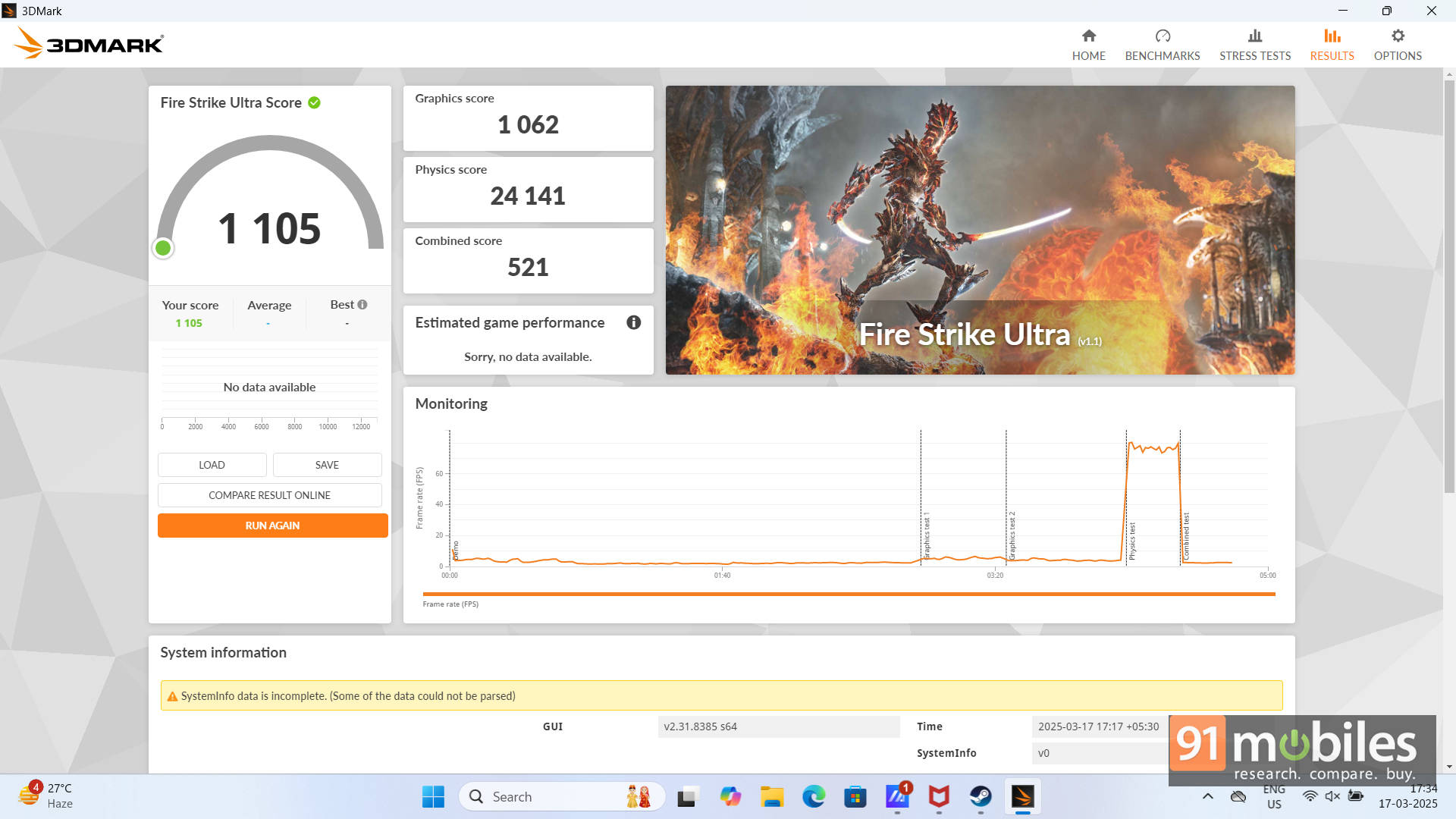Image resolution: width=1456 pixels, height=819 pixels.
Task: Open the Windows Start menu
Action: point(433,797)
